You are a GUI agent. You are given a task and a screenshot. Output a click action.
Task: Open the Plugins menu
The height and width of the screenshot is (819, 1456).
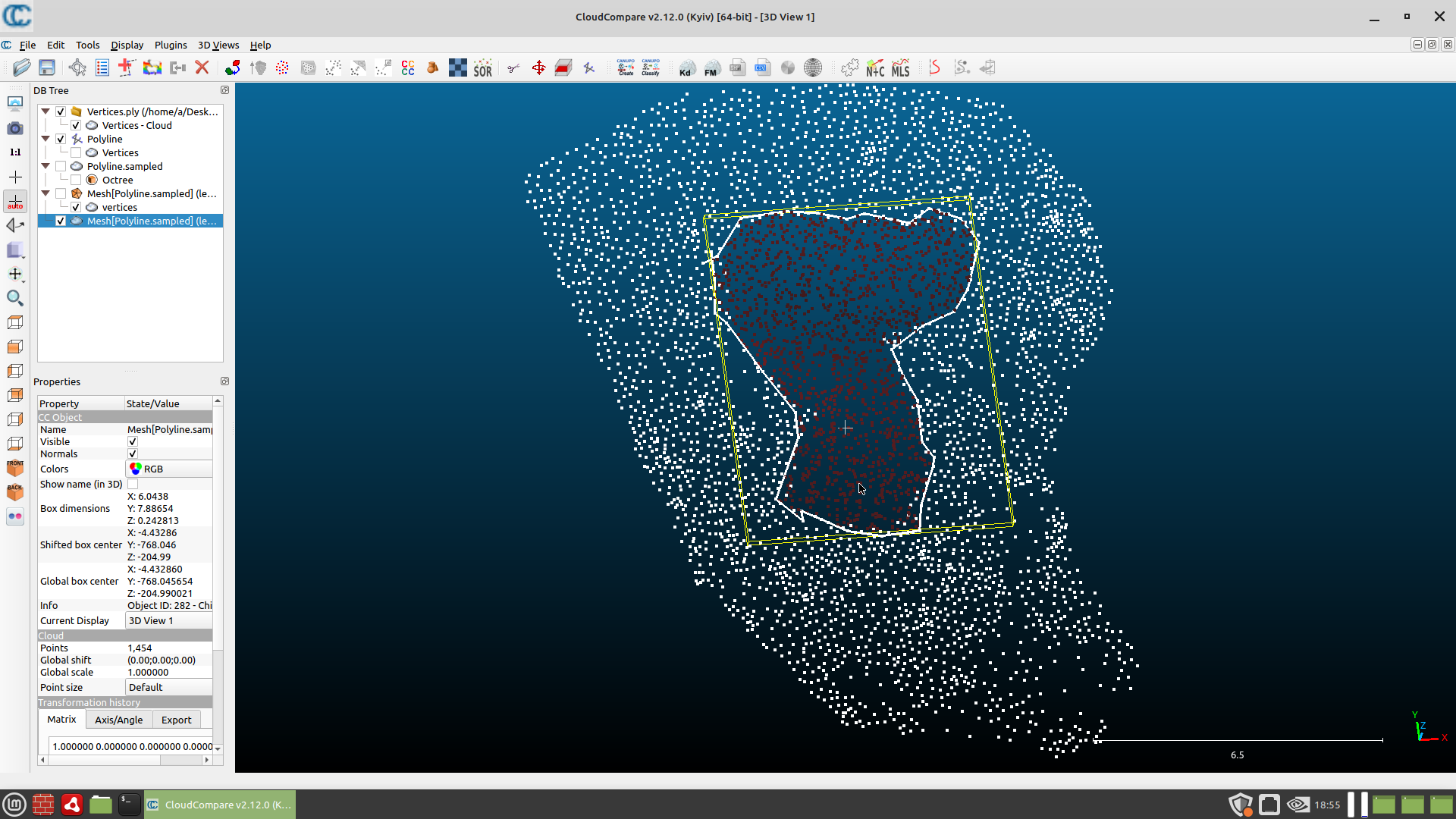pos(170,45)
